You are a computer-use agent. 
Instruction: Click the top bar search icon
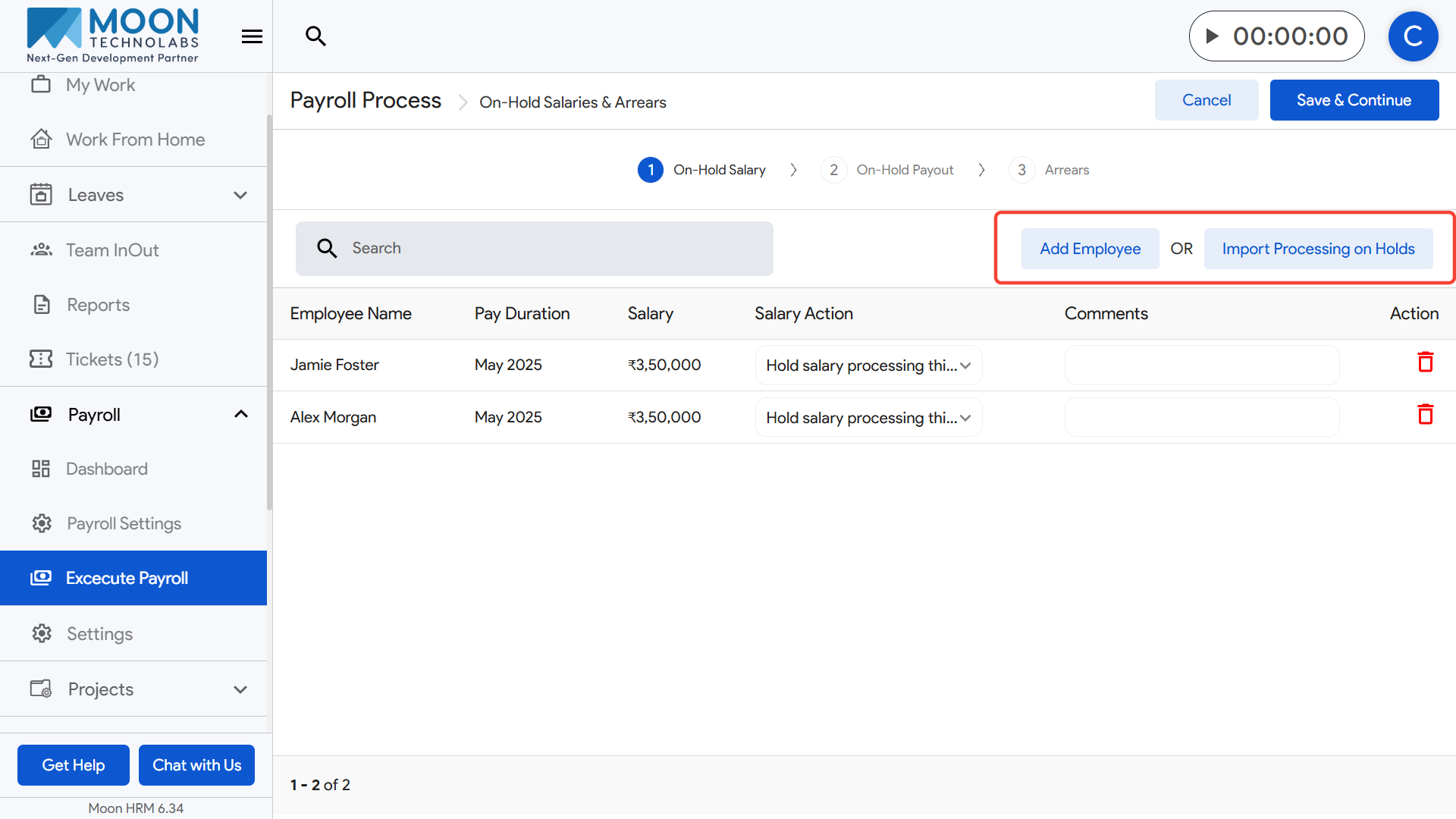[315, 36]
